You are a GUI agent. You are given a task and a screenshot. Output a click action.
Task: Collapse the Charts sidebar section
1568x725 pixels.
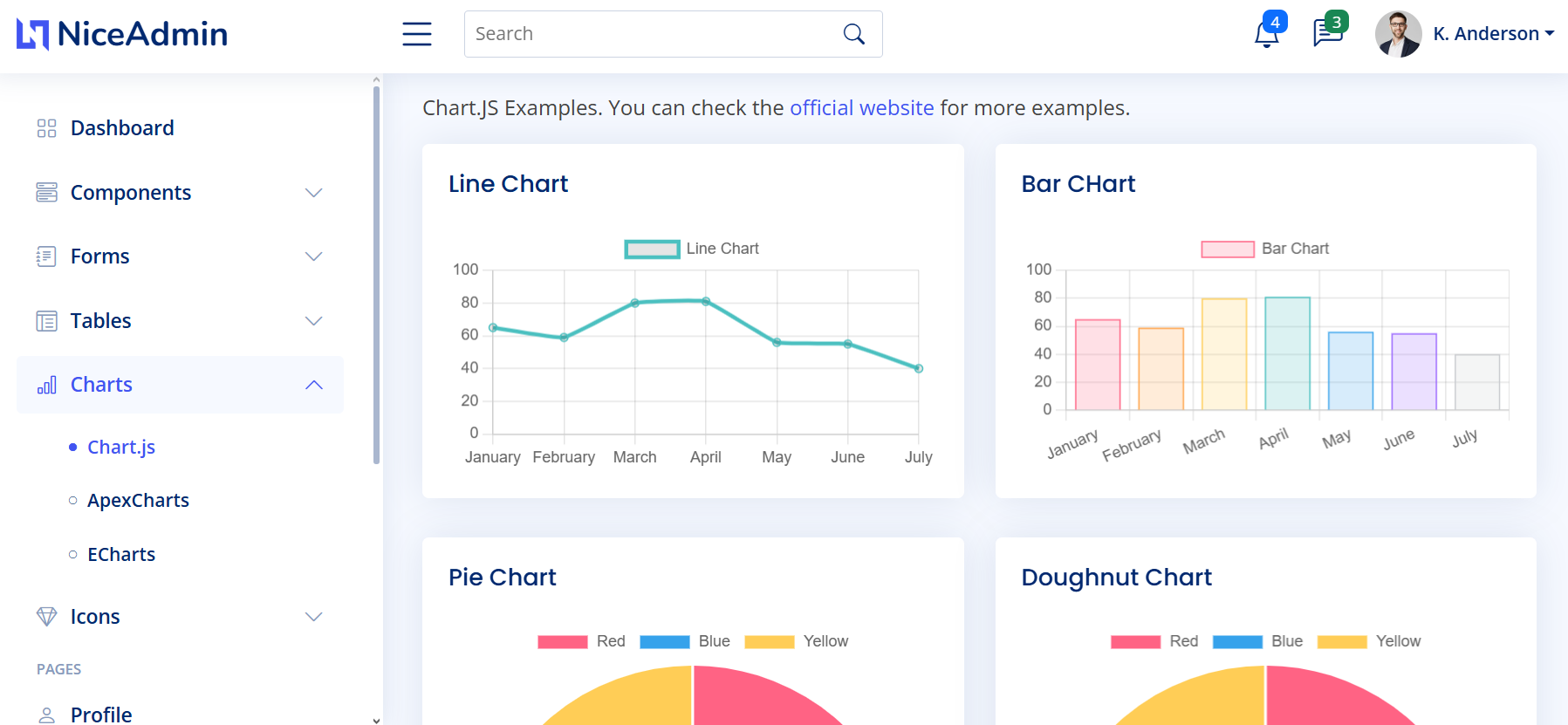314,385
